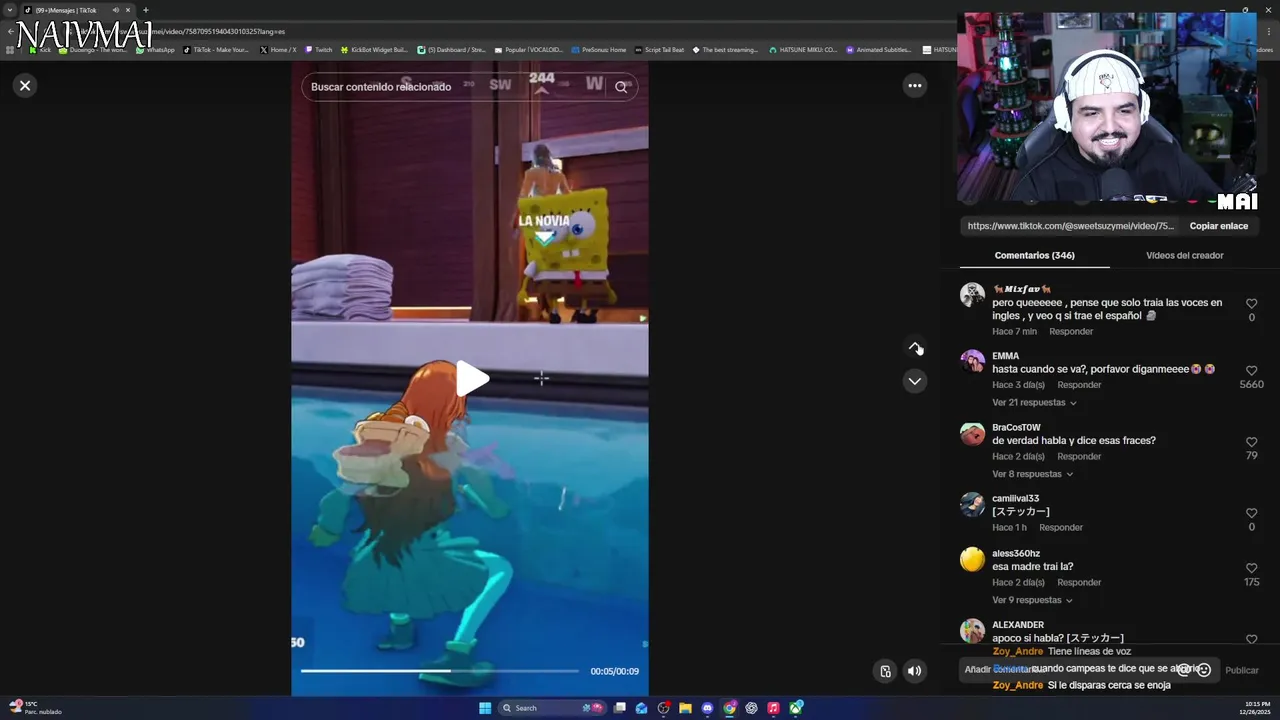Like BraCosT0W's comment heart
The height and width of the screenshot is (720, 1280).
pos(1251,442)
